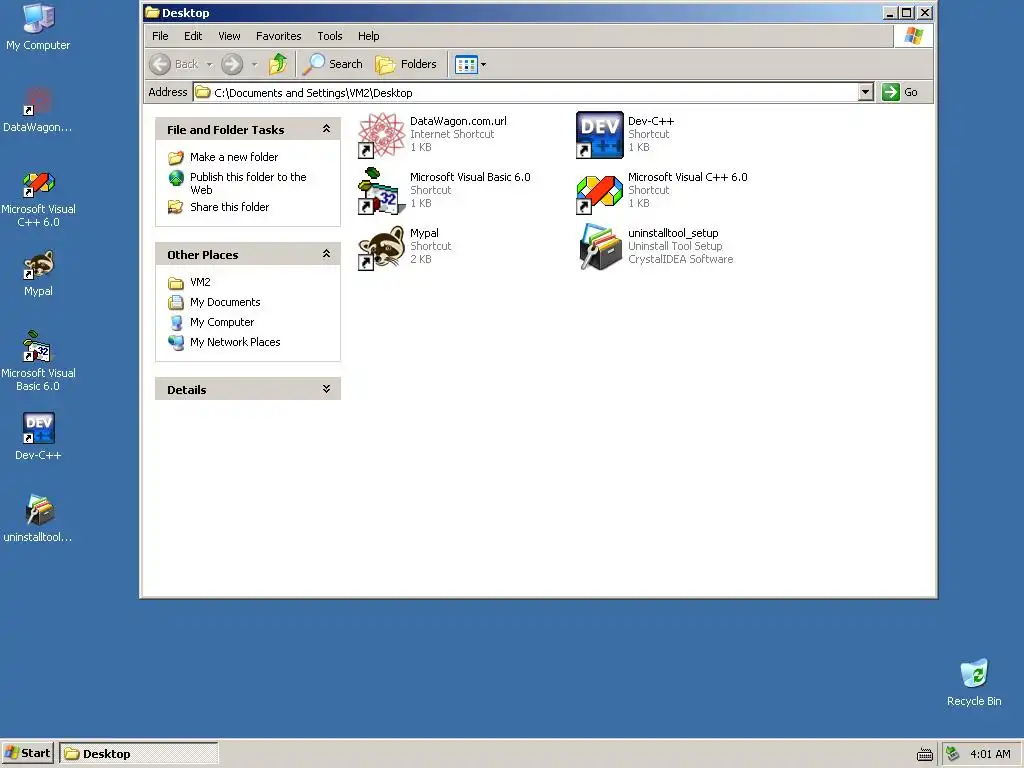
Task: Select DataWagon.com.url file icon in Explorer
Action: tap(381, 135)
